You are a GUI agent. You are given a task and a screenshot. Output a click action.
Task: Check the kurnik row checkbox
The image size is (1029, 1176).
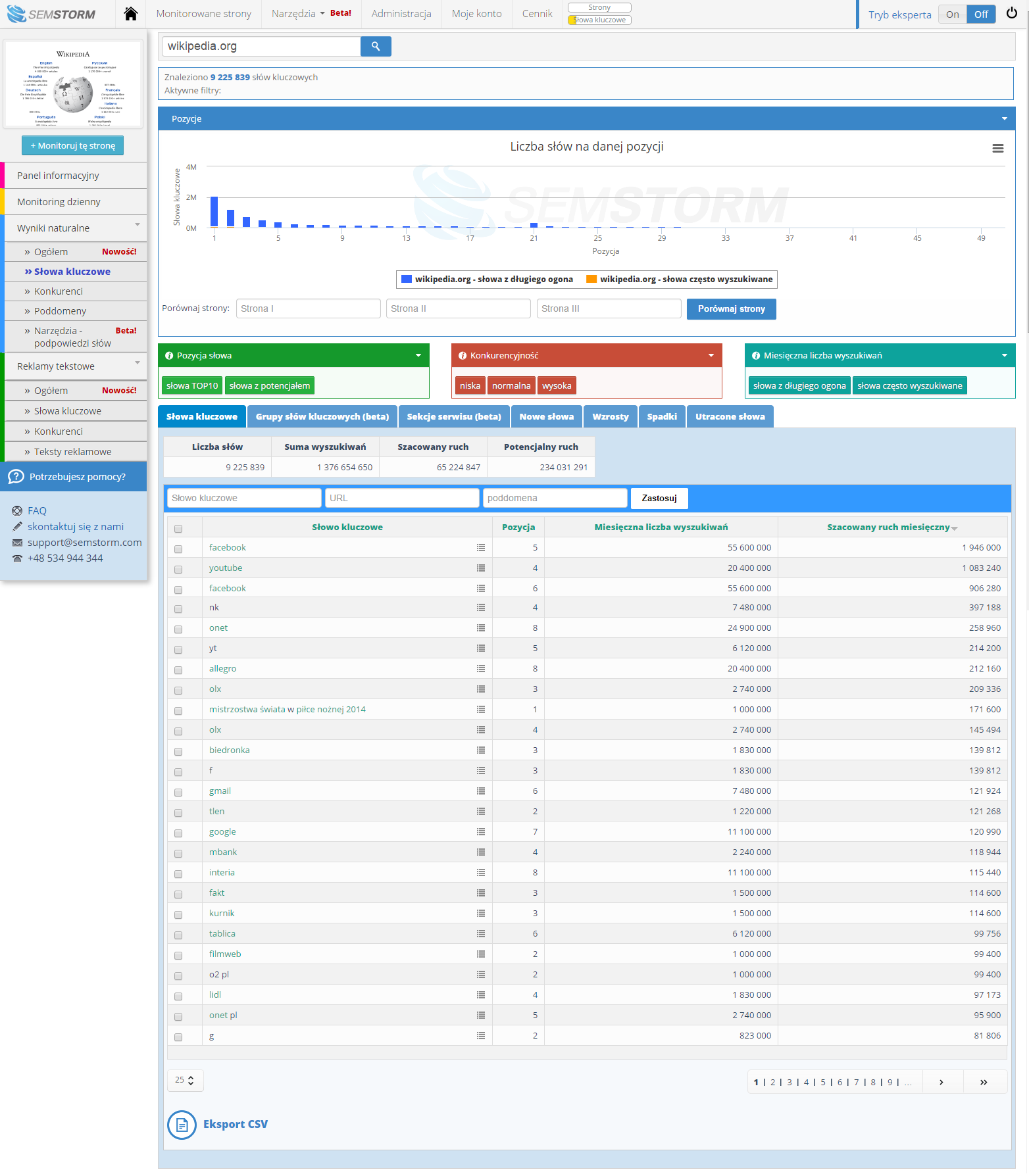[x=178, y=915]
